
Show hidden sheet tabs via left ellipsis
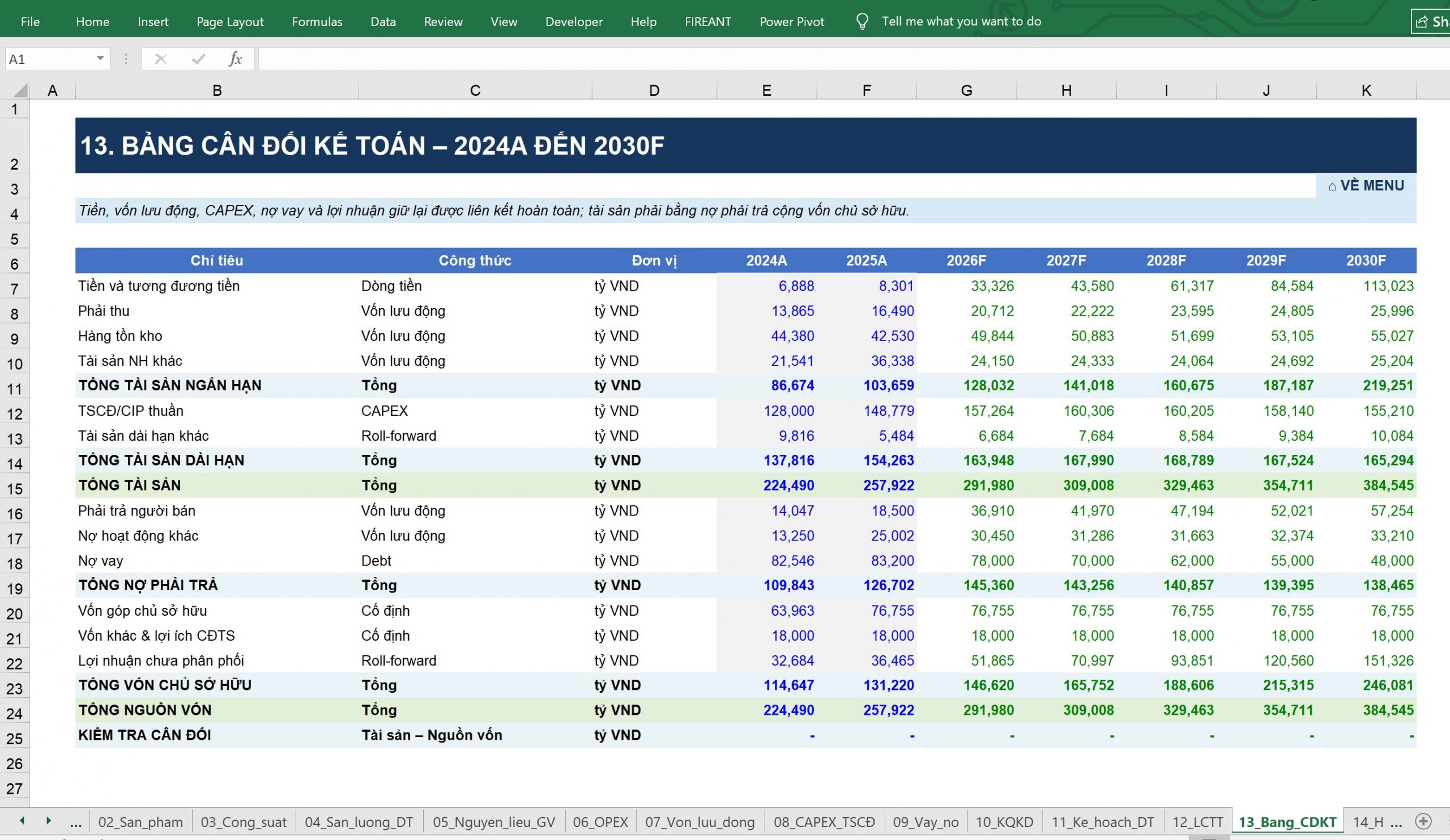pyautogui.click(x=75, y=821)
